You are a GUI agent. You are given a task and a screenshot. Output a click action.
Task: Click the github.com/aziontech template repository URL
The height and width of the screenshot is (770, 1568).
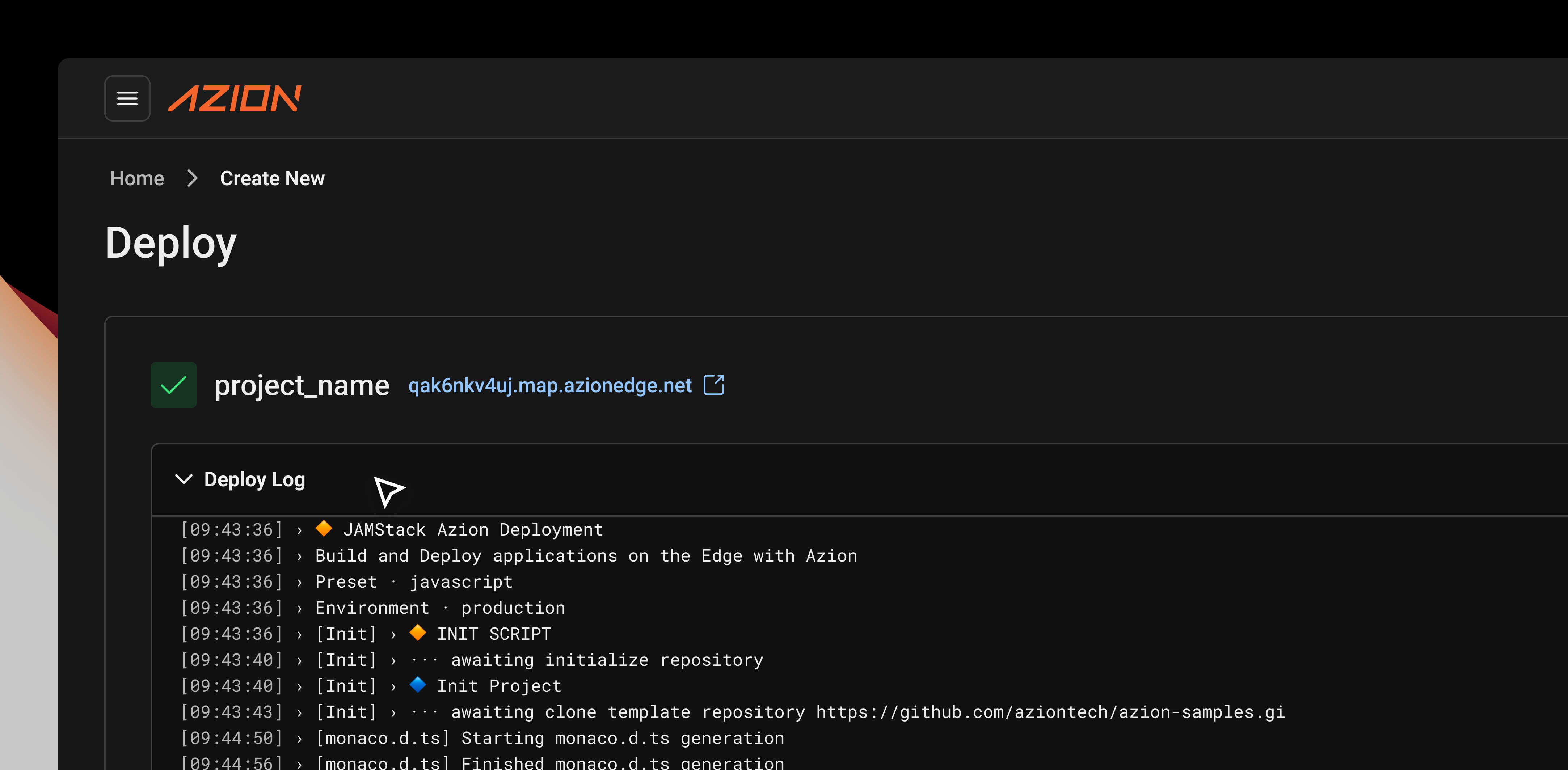tap(1050, 712)
